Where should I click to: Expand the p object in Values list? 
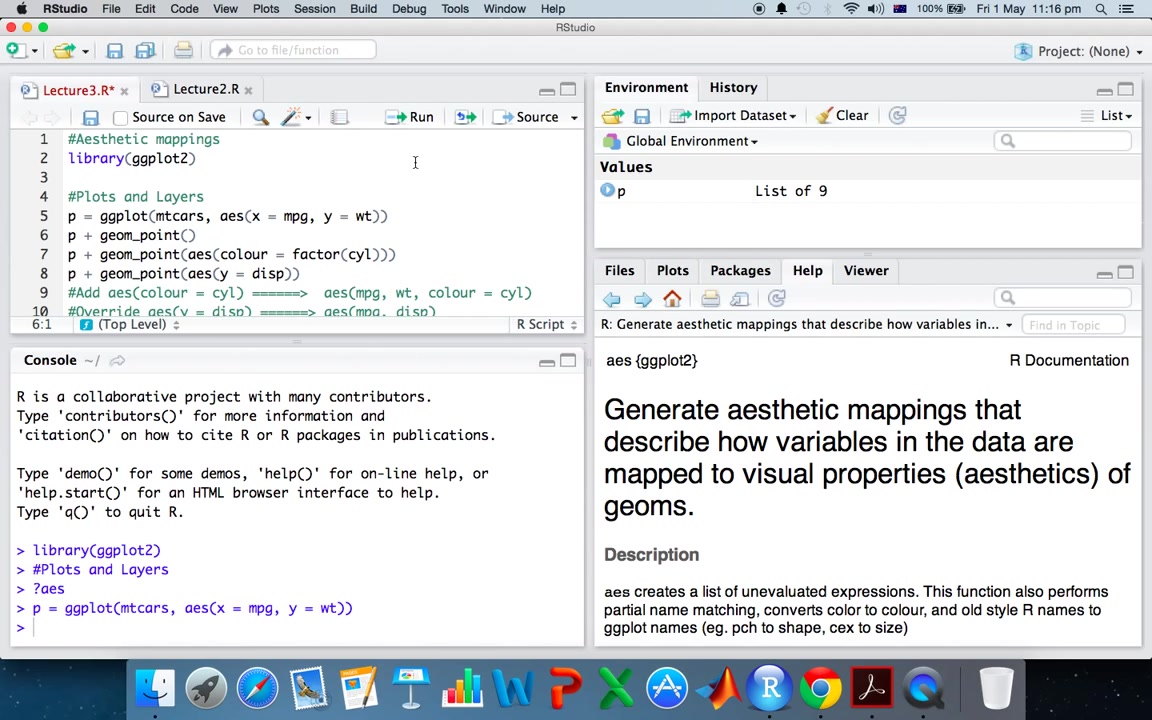tap(607, 190)
